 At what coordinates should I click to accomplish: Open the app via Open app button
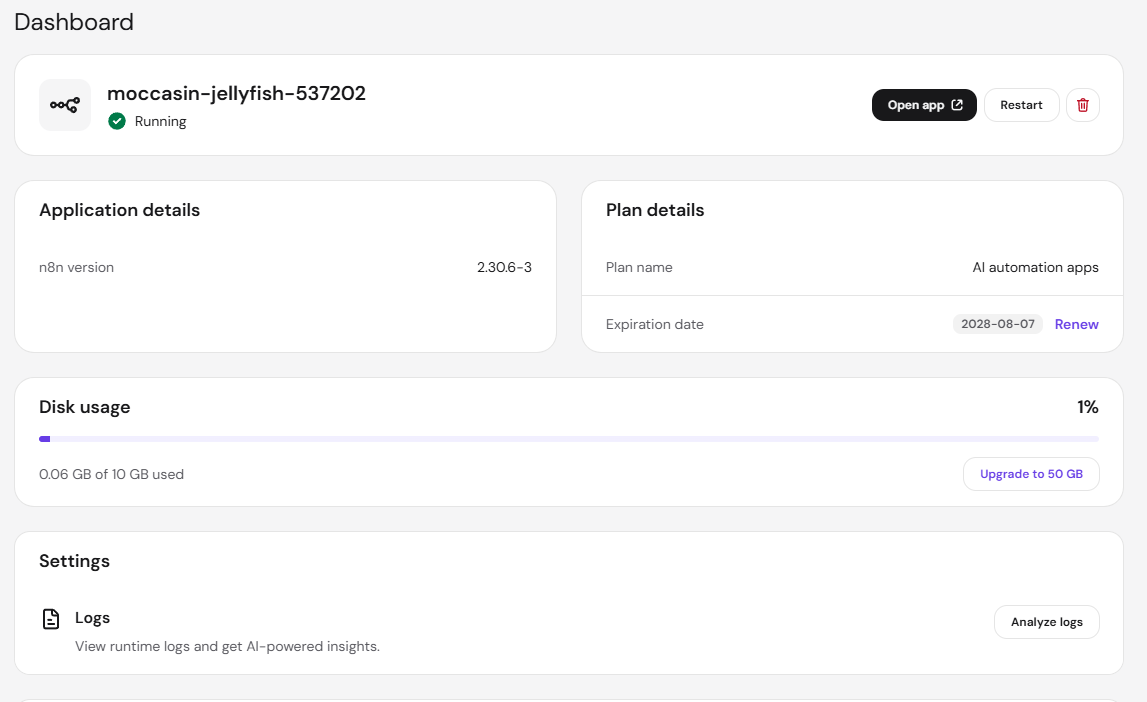[x=924, y=105]
